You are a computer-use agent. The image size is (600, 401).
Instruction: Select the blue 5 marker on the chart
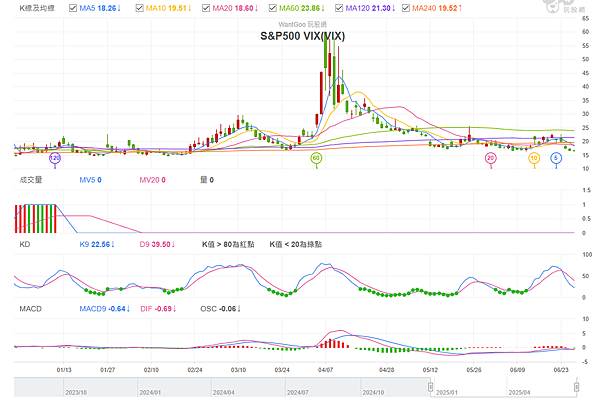pos(556,158)
